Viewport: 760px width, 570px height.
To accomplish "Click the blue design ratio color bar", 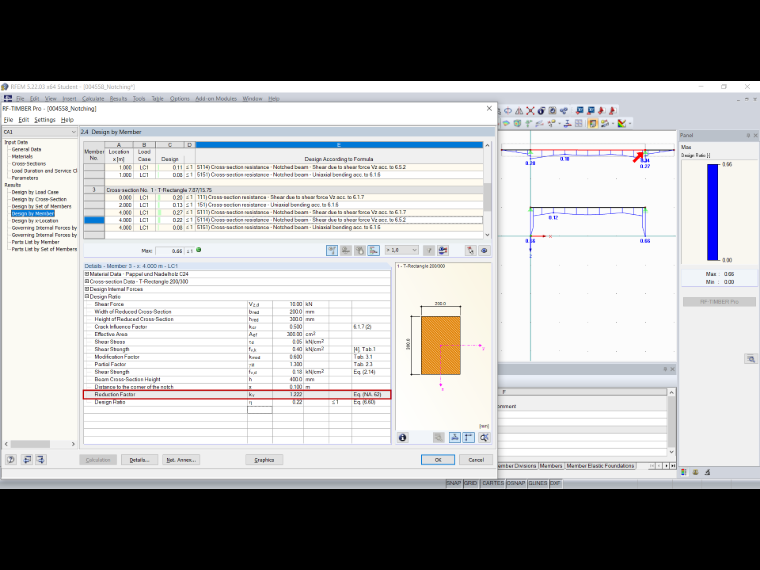I will tap(712, 212).
